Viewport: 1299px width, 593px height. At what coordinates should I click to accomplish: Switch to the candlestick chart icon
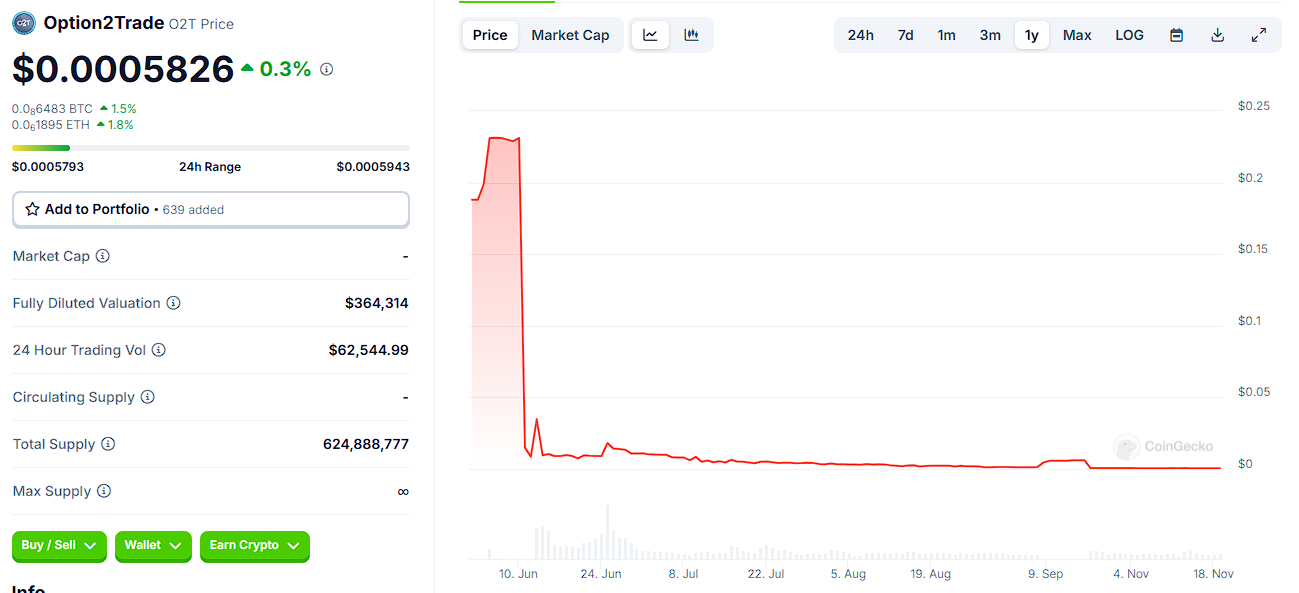click(x=691, y=35)
